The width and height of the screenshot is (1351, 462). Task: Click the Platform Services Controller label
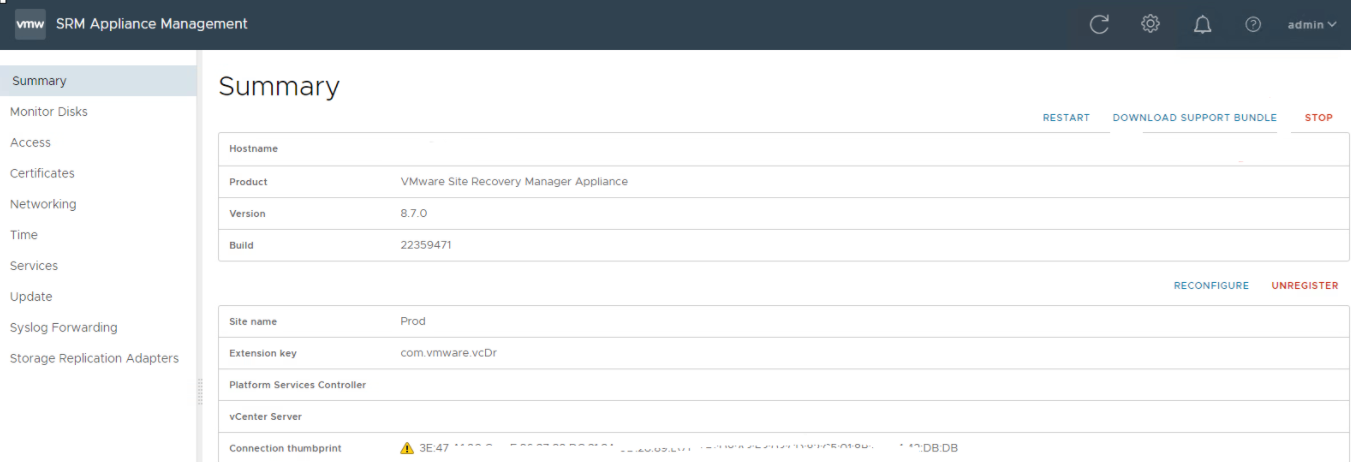pyautogui.click(x=298, y=385)
